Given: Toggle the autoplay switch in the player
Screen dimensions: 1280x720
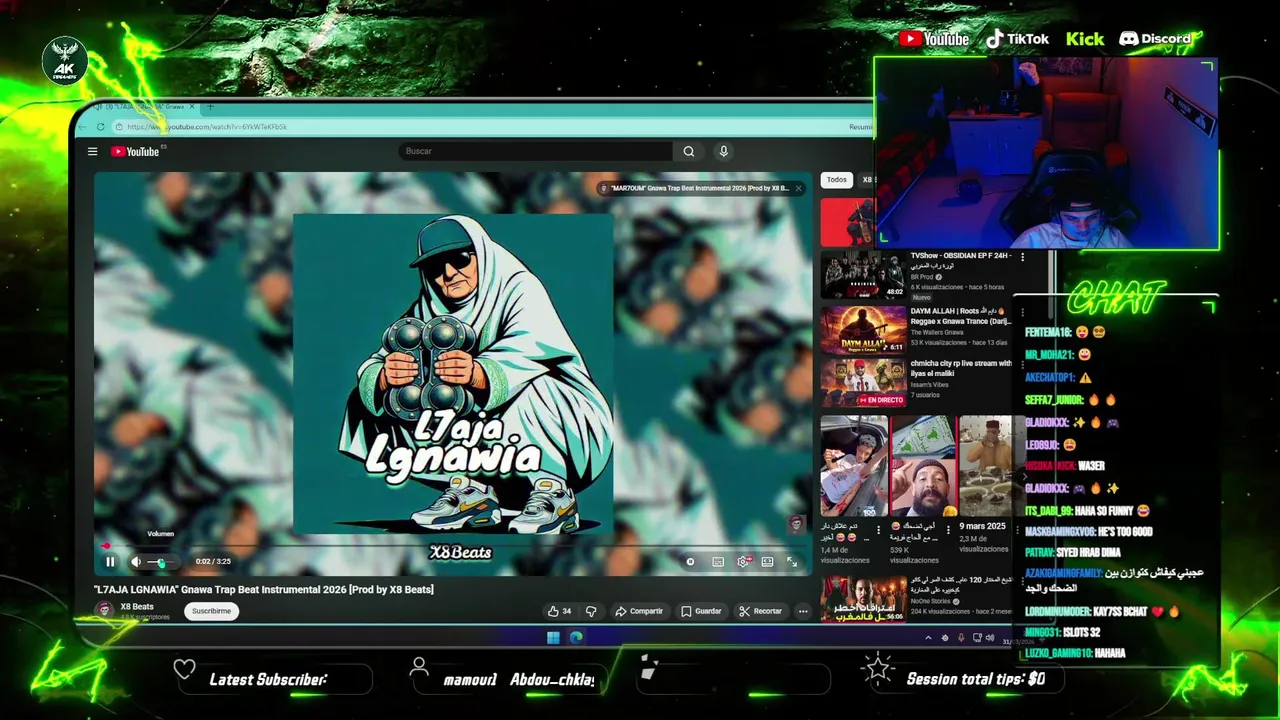Looking at the screenshot, I should click(690, 562).
